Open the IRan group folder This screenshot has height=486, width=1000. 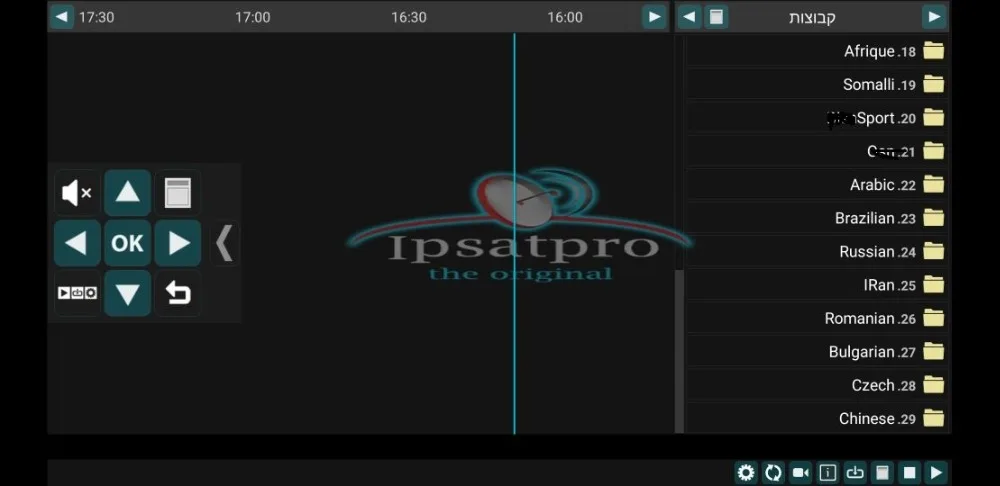816,285
